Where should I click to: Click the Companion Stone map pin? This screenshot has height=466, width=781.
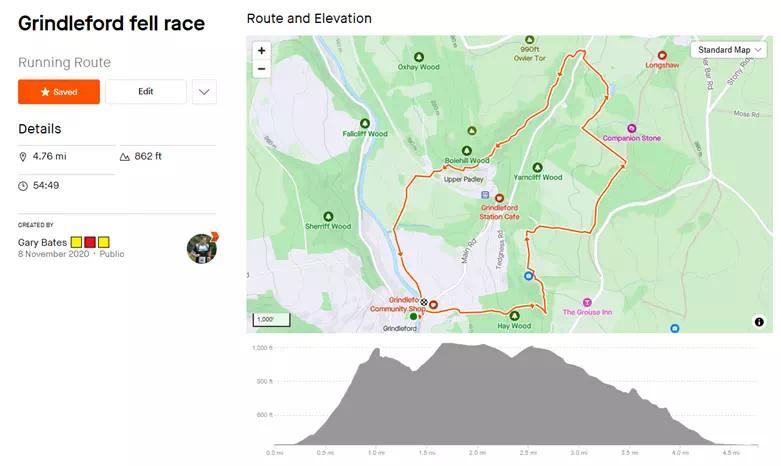click(x=632, y=128)
